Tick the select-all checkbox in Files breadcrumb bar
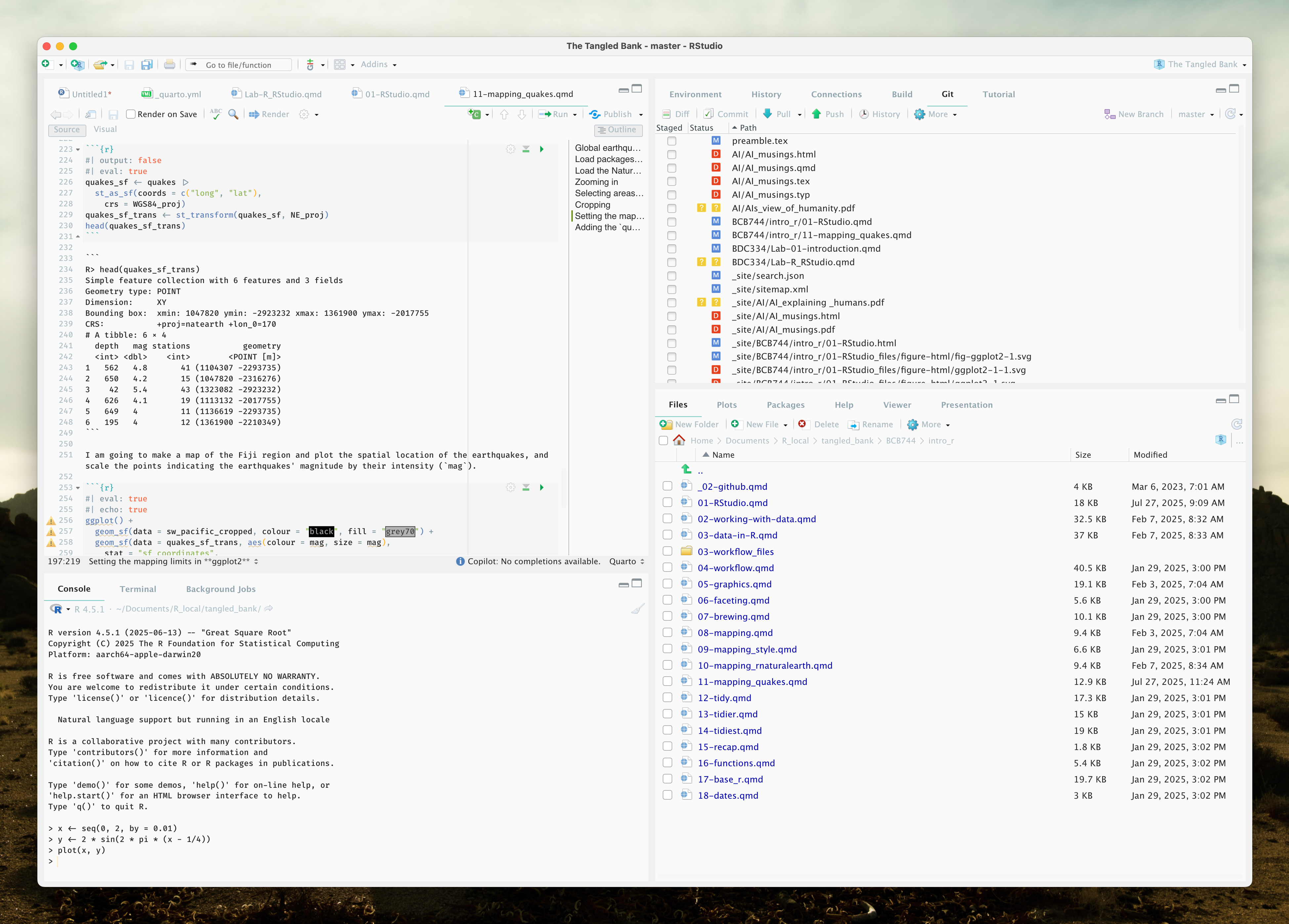Image resolution: width=1289 pixels, height=924 pixels. (663, 441)
